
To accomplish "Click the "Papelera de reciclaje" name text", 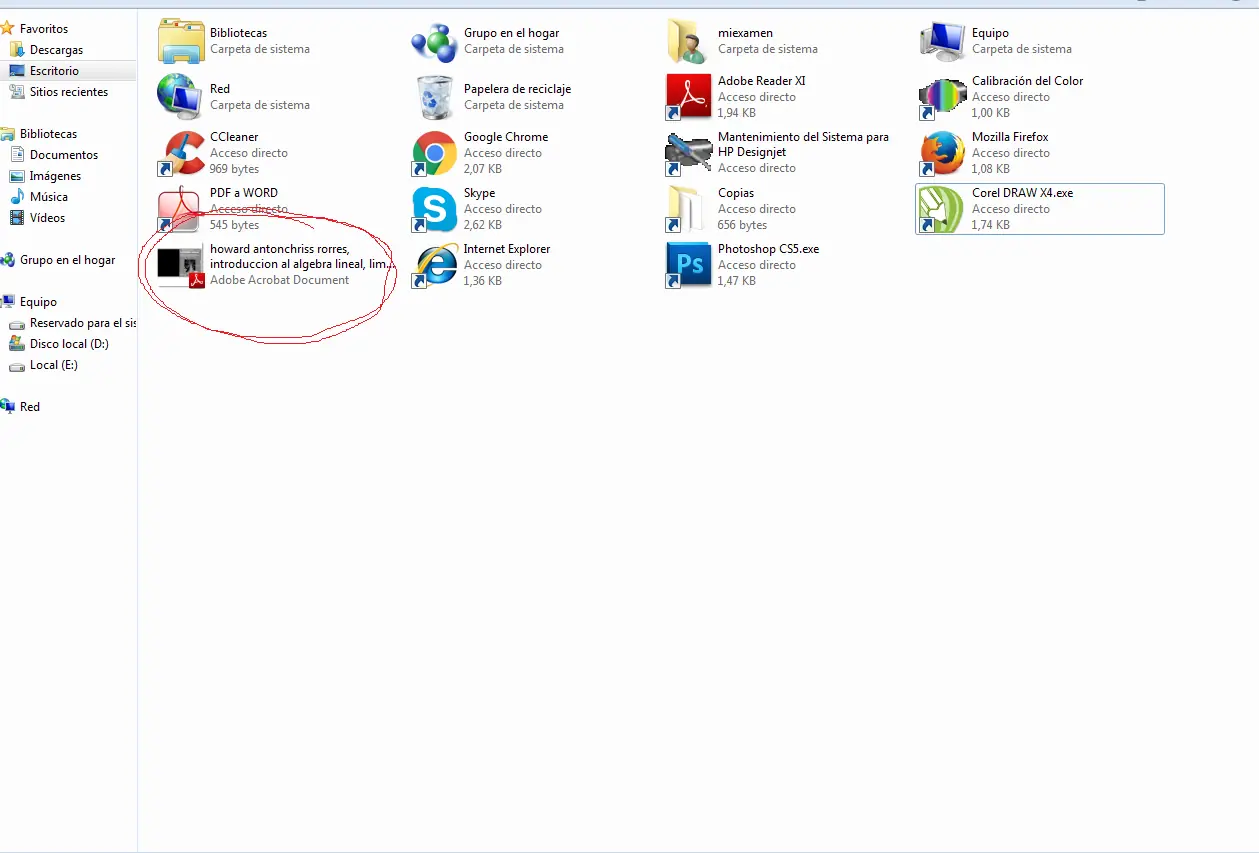I will coord(517,89).
